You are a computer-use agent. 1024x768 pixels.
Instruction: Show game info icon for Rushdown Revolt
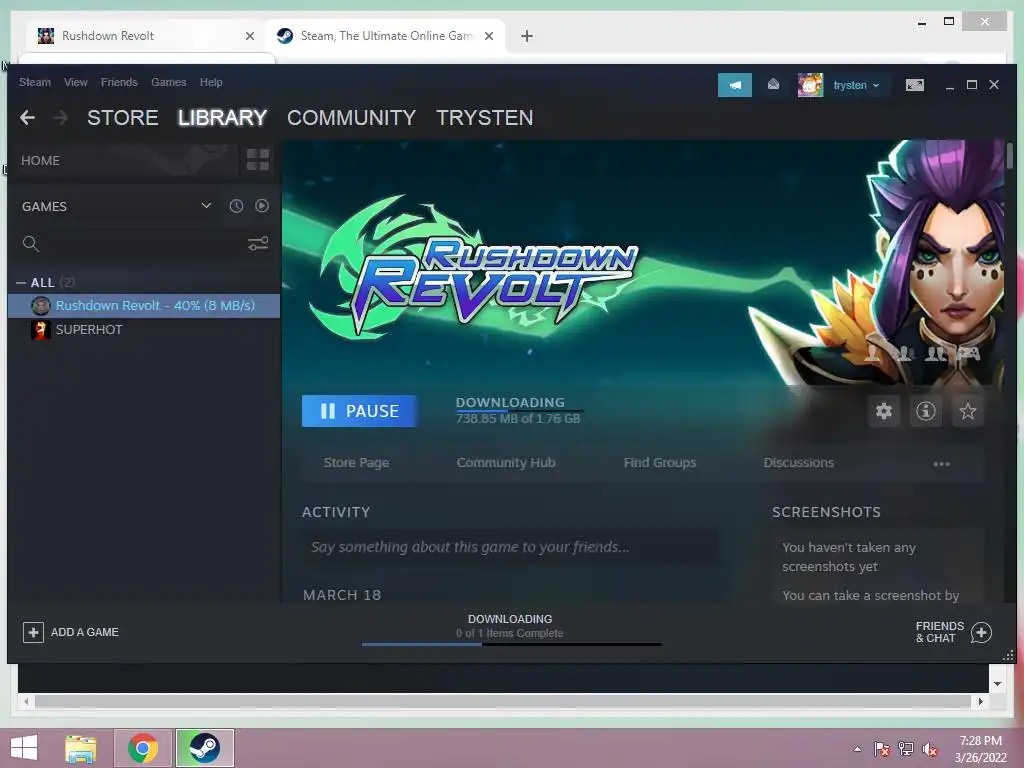tap(925, 411)
